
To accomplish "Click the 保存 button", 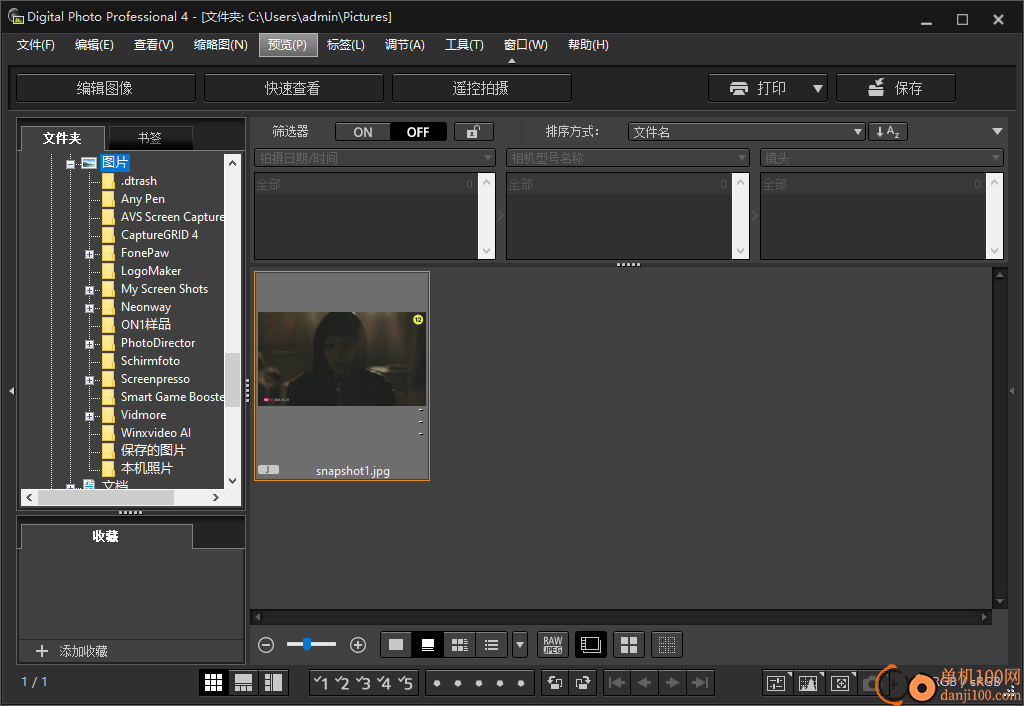I will [895, 88].
